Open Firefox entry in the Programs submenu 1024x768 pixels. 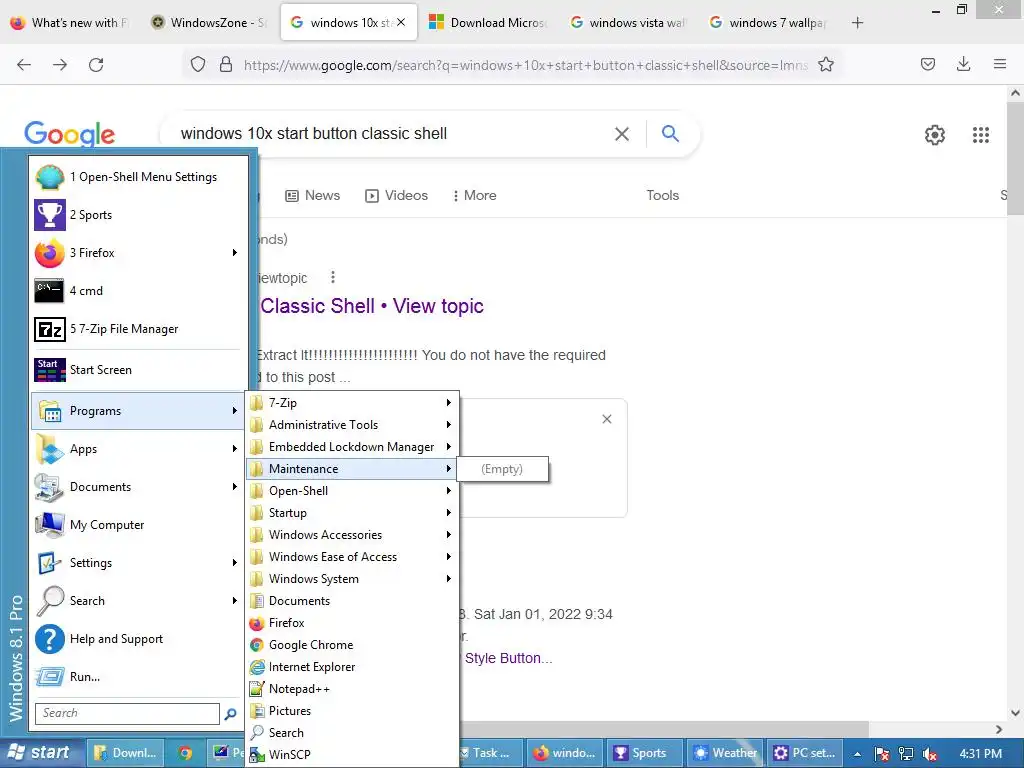[353, 623]
